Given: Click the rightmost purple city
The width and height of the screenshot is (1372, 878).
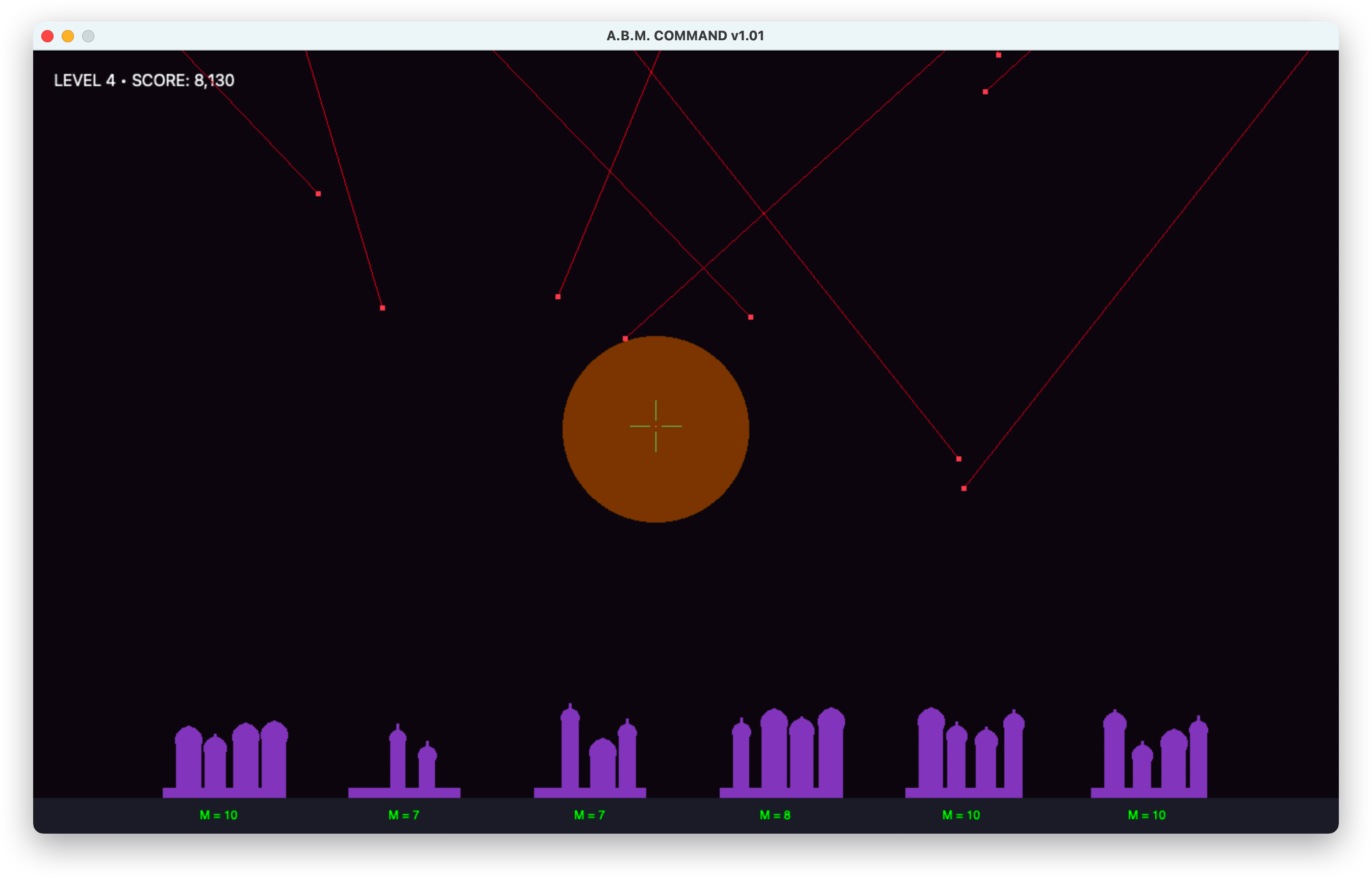Looking at the screenshot, I should tap(1149, 753).
